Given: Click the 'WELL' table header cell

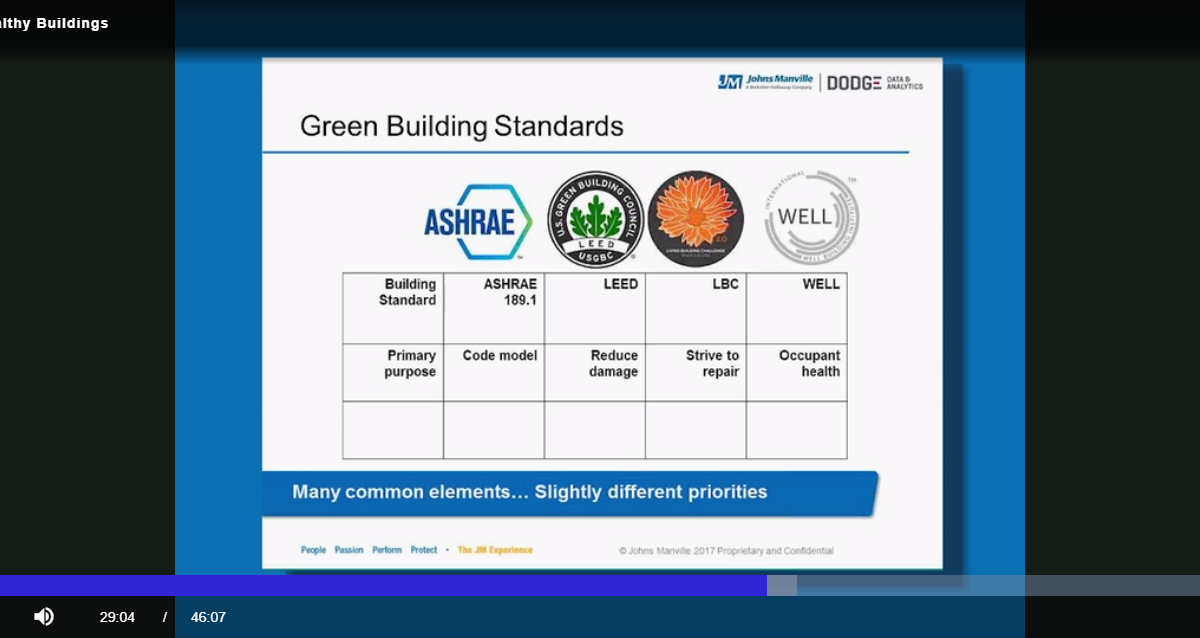Looking at the screenshot, I should [797, 309].
